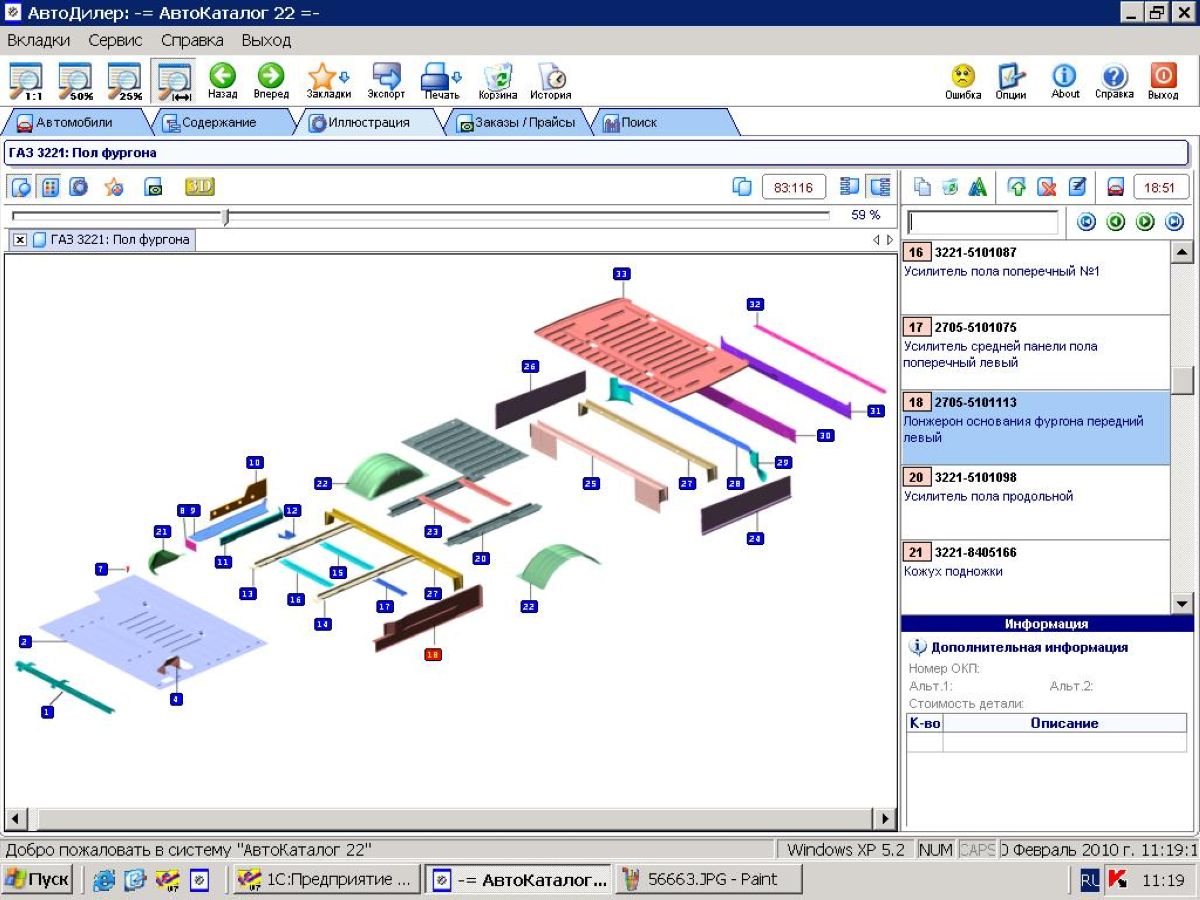The image size is (1200, 900).
Task: Go to previous part with green arrow
Action: tap(1116, 222)
